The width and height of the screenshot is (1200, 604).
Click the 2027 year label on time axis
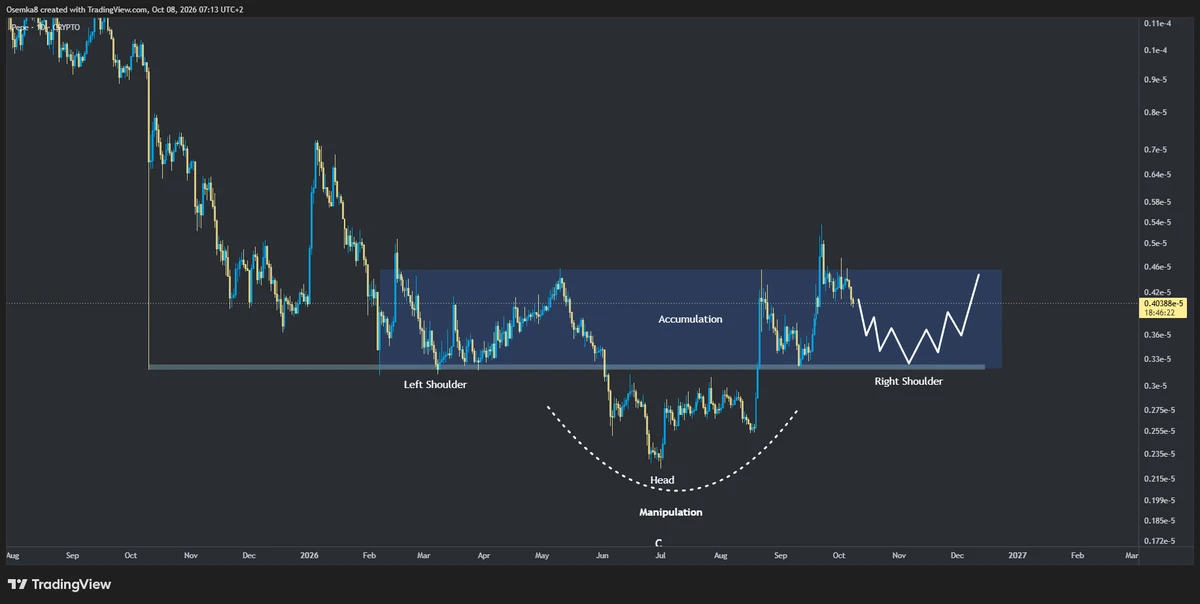pyautogui.click(x=1016, y=553)
